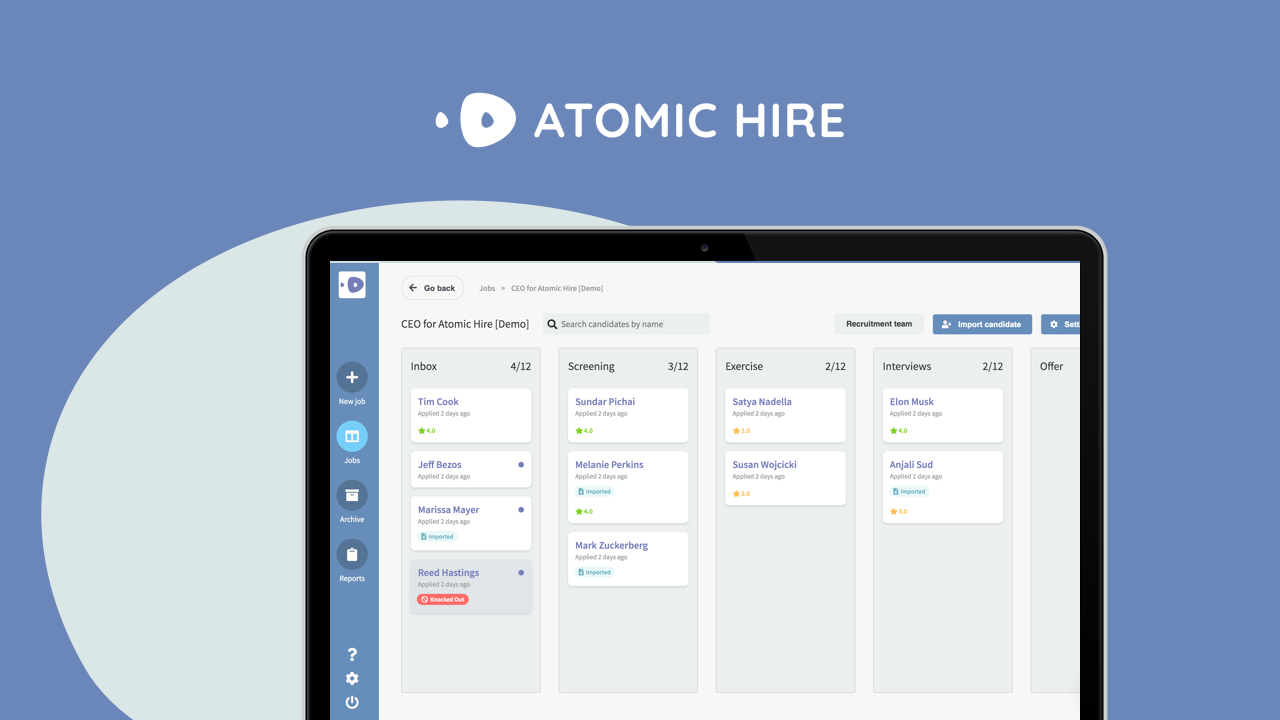
Task: Click the Inbox column header
Action: point(424,367)
